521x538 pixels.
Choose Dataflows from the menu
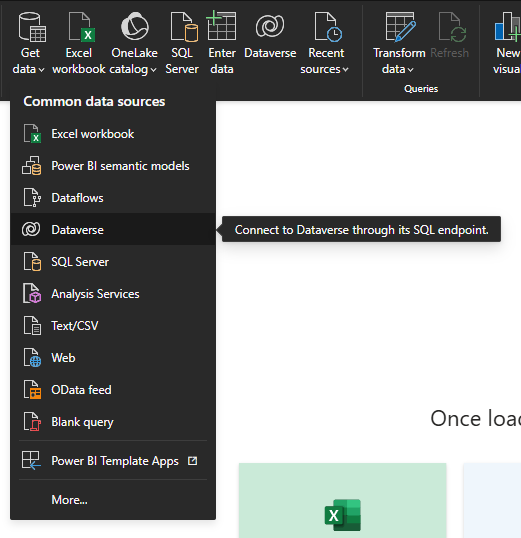(x=113, y=198)
